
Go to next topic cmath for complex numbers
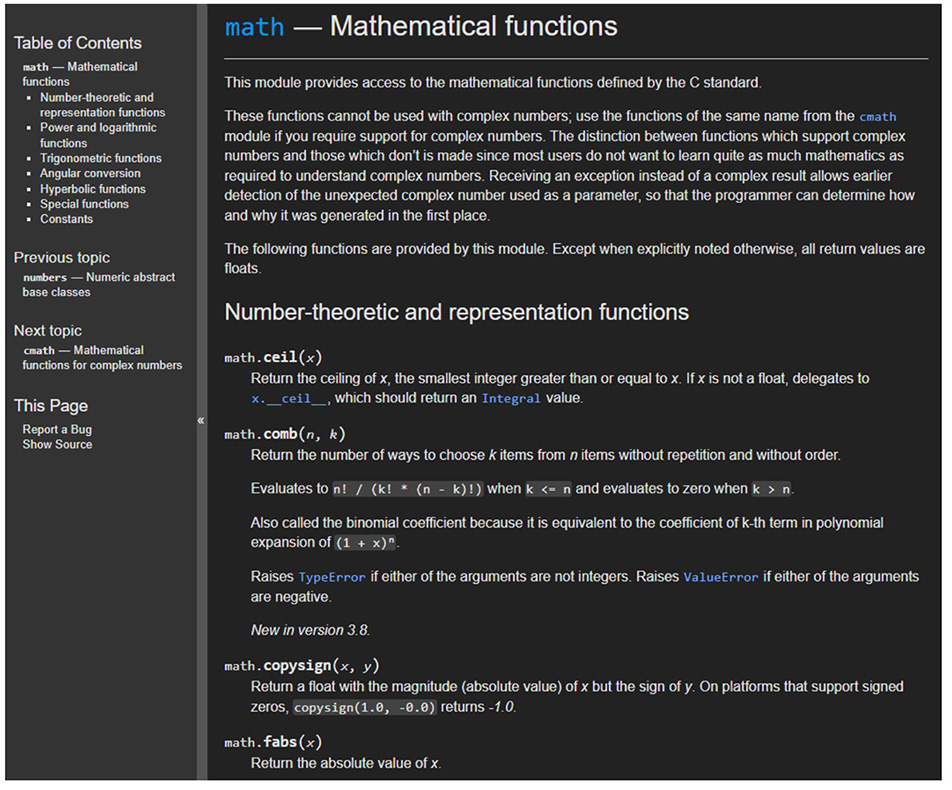102,358
